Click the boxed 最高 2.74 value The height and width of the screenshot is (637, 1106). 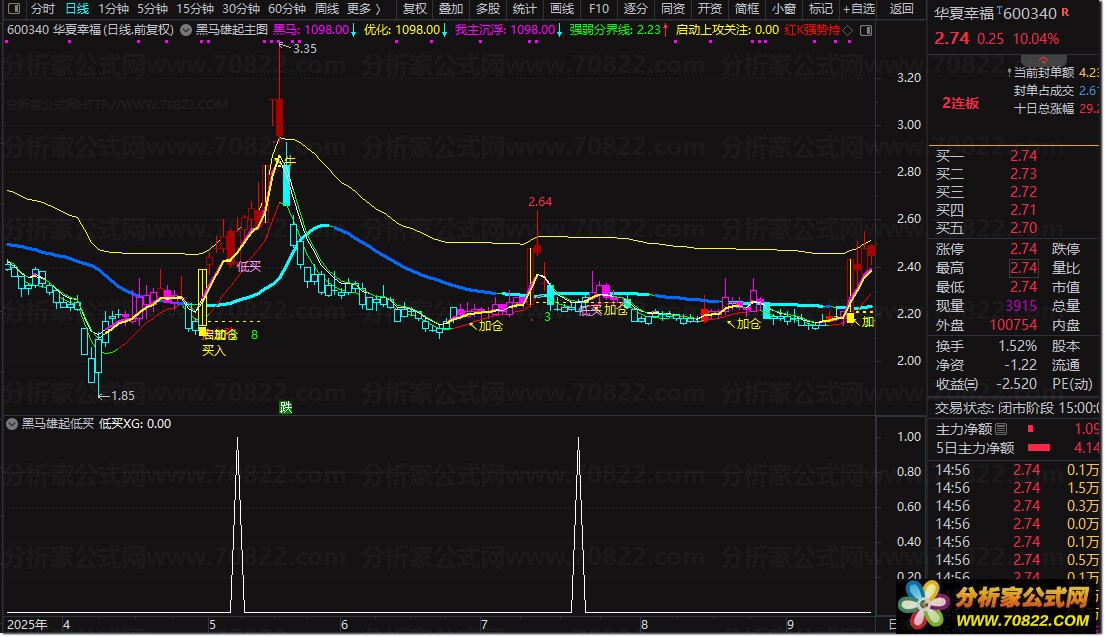tap(1023, 268)
